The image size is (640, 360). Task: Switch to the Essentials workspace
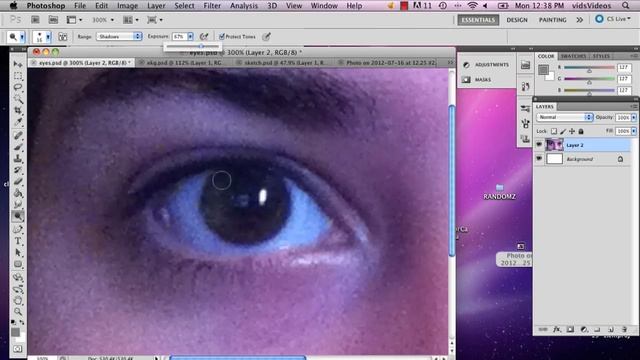coord(478,20)
